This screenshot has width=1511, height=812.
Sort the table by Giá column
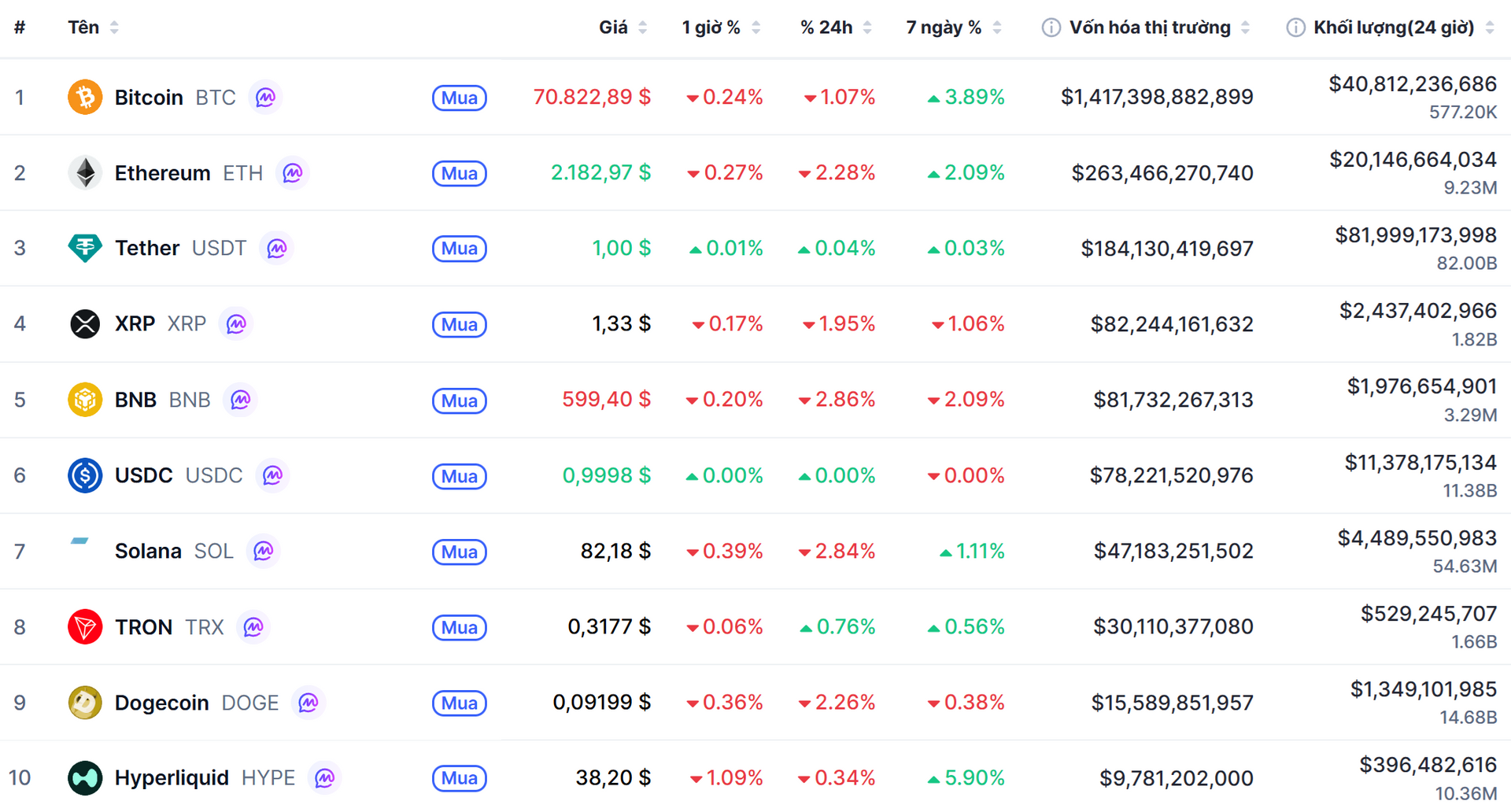click(x=623, y=28)
